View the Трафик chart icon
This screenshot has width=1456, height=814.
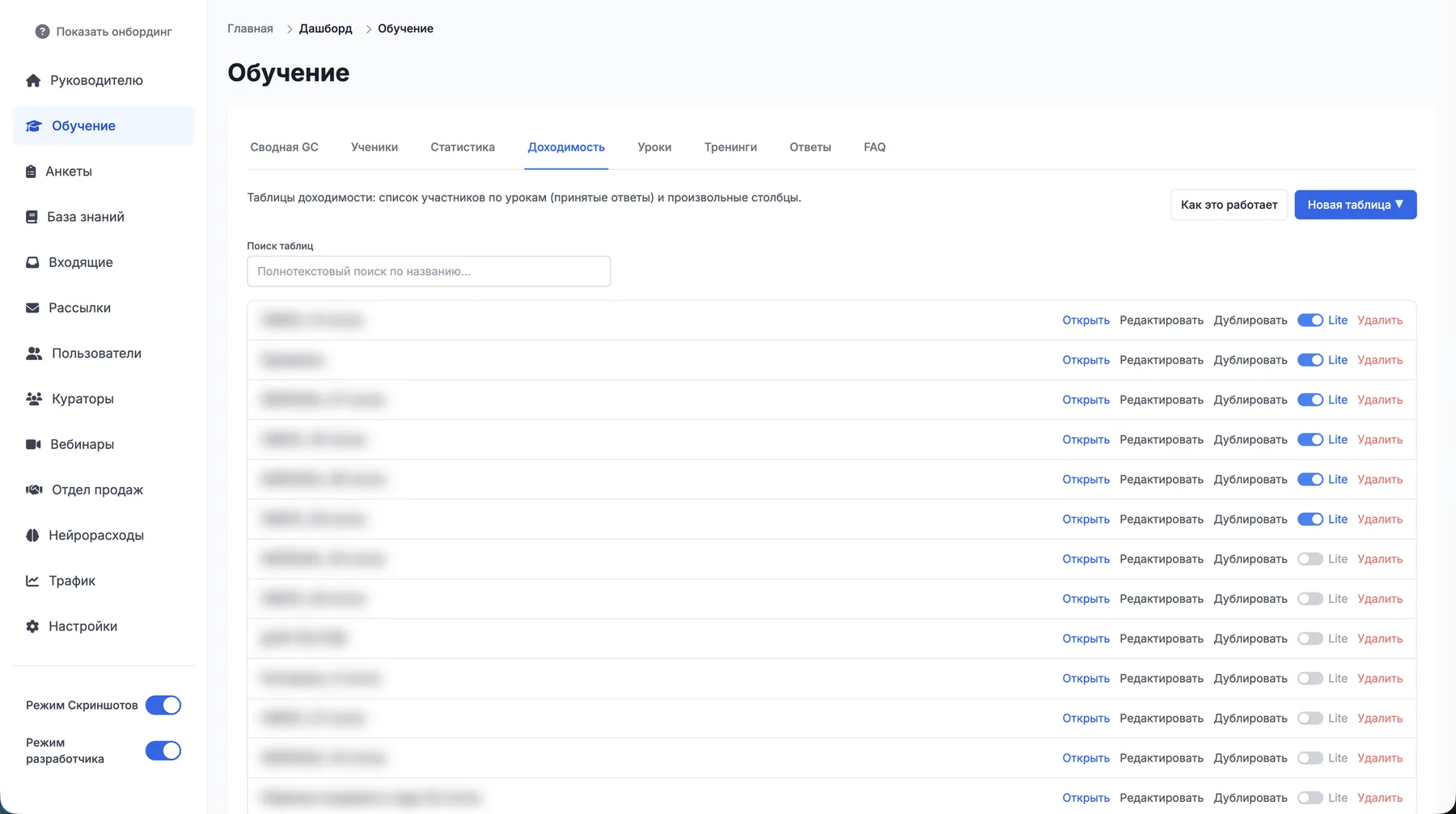[32, 580]
